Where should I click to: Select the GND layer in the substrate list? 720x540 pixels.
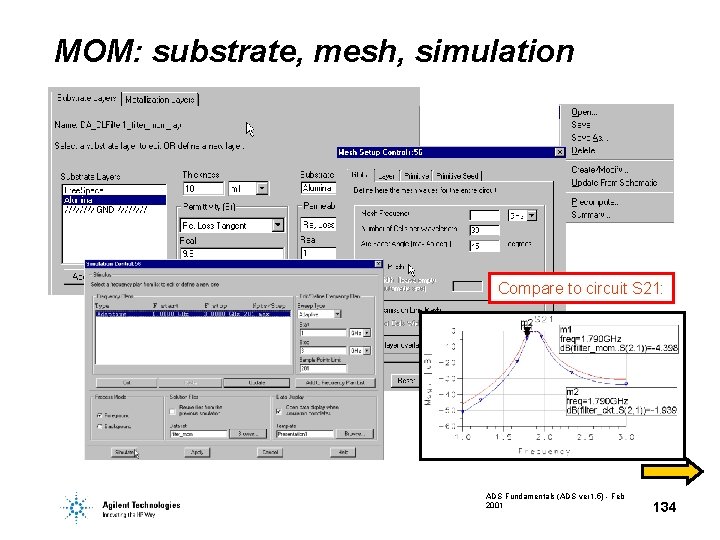click(114, 210)
